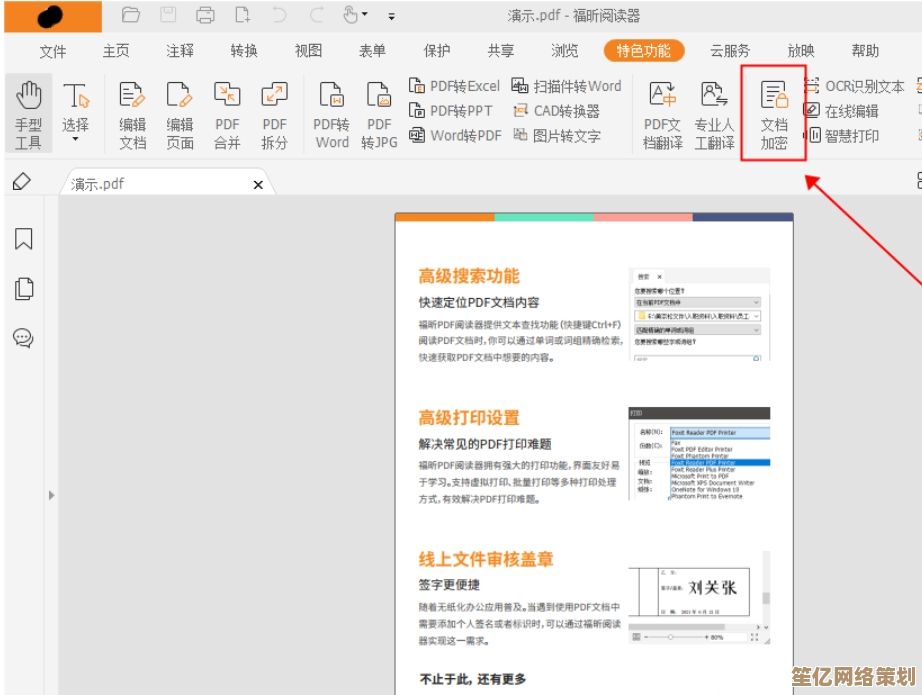The width and height of the screenshot is (922, 695).
Task: Click the Redo arrow icon
Action: coord(316,15)
